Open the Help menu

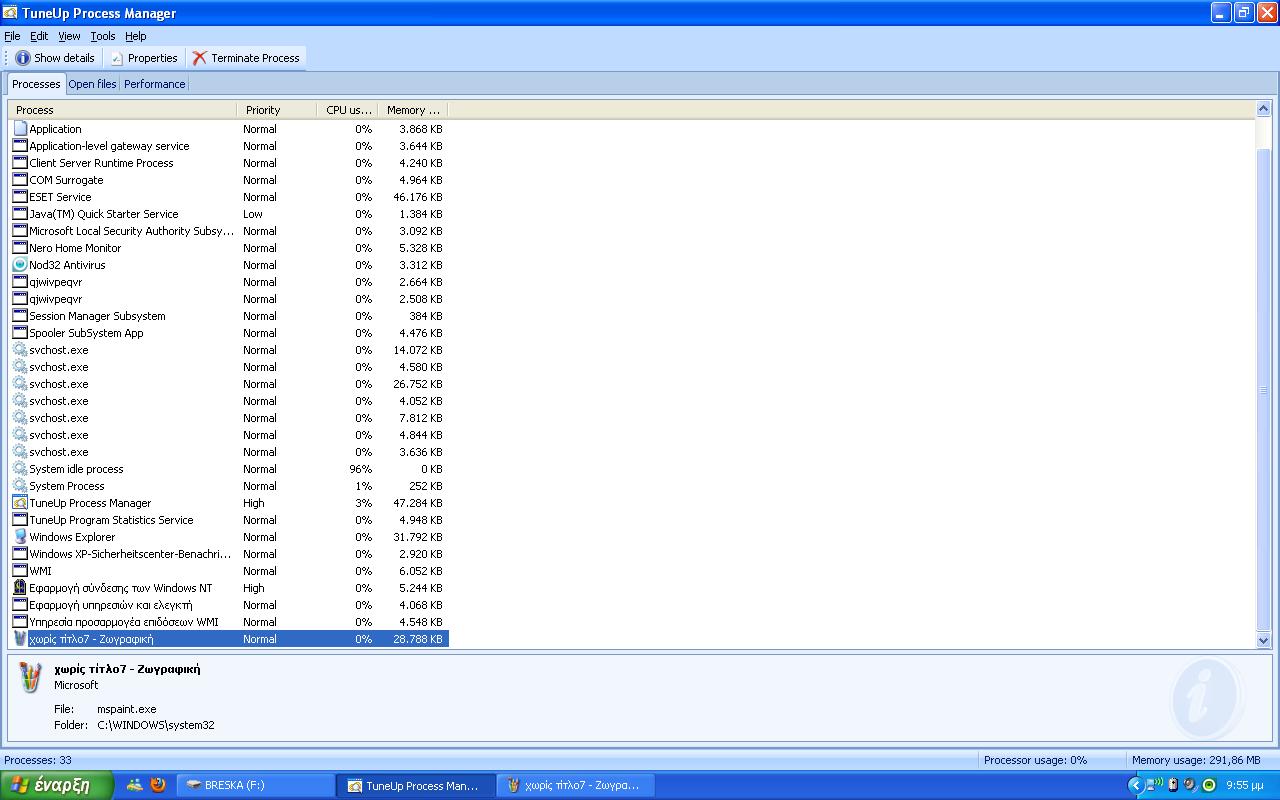coord(136,36)
